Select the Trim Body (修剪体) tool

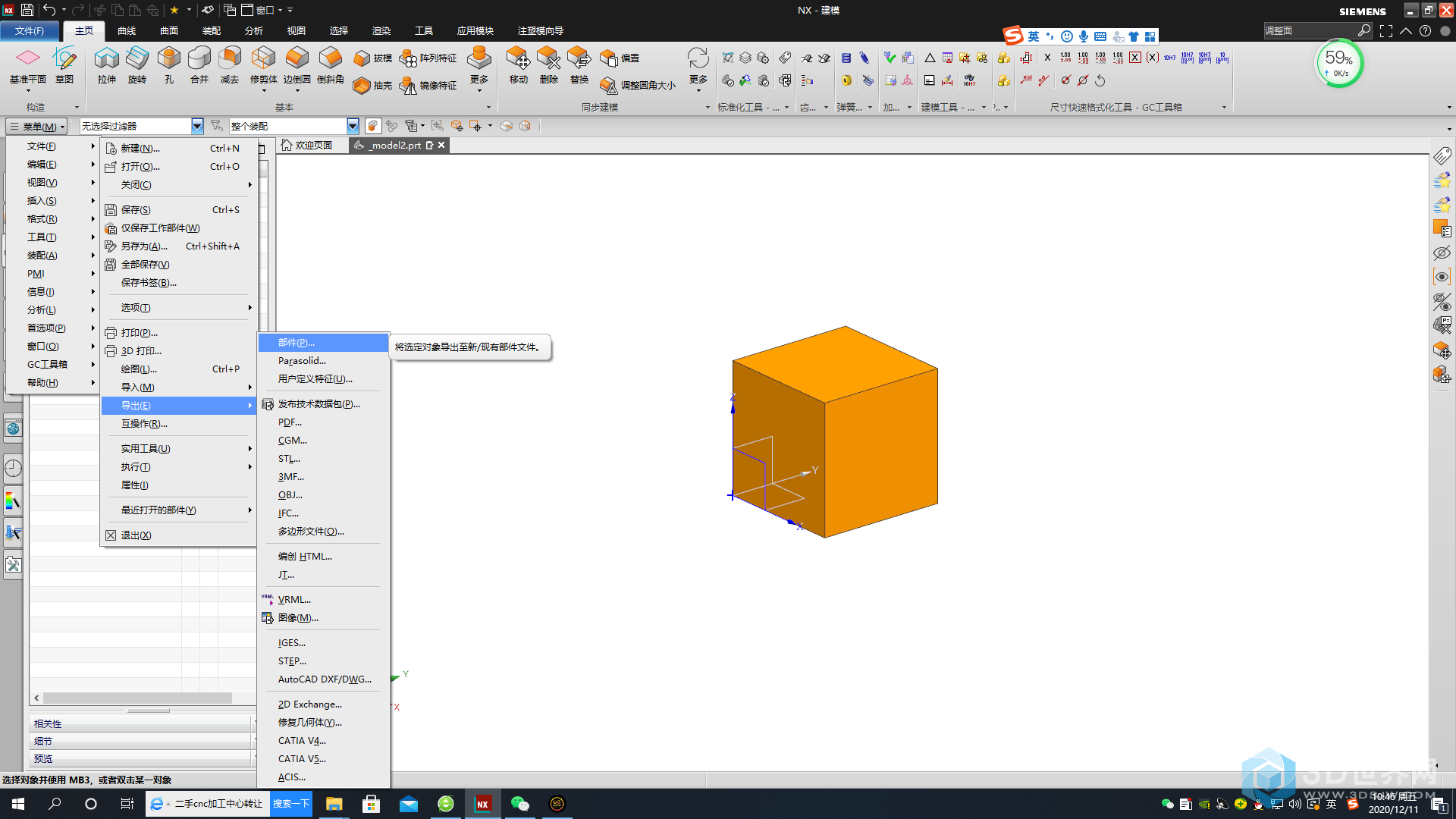pos(263,65)
